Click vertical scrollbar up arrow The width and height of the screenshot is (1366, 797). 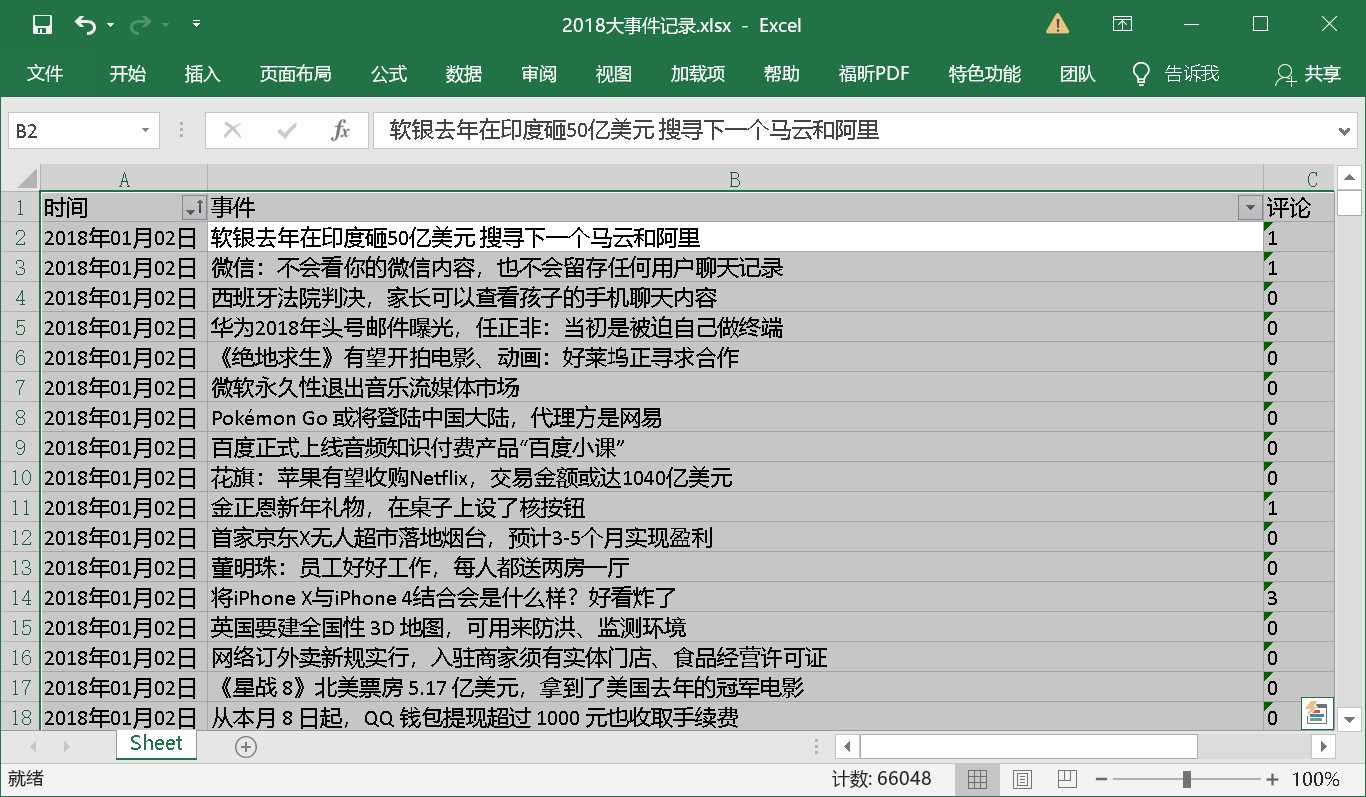click(1349, 178)
